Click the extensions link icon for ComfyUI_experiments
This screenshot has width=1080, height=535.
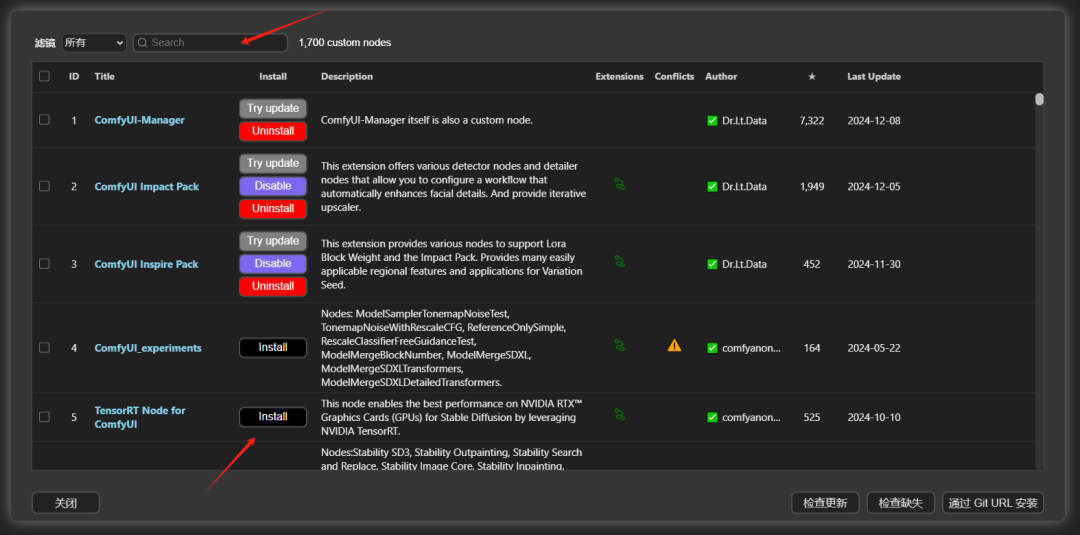click(x=619, y=345)
